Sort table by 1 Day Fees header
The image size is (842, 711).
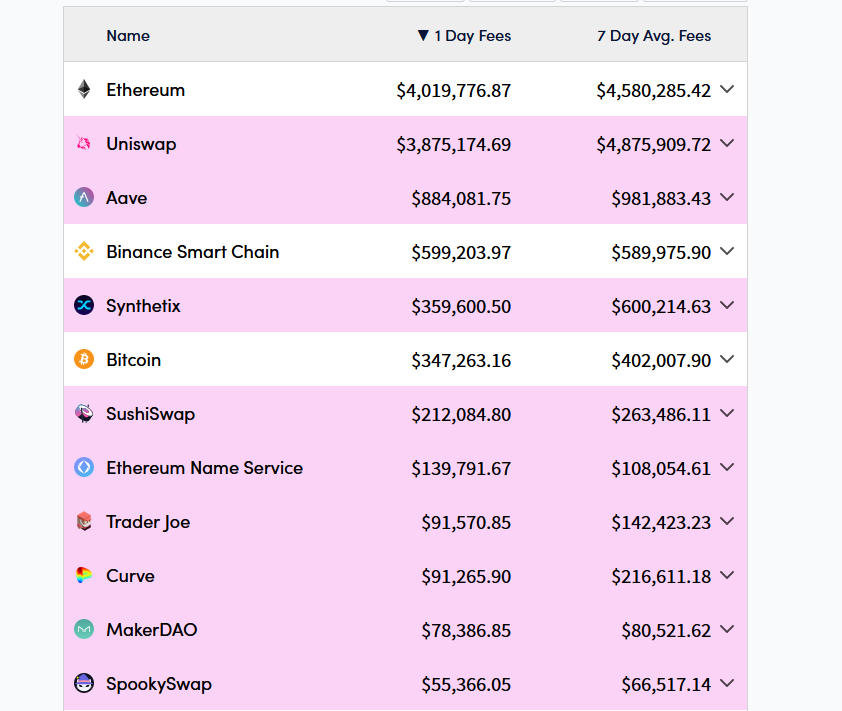[464, 36]
